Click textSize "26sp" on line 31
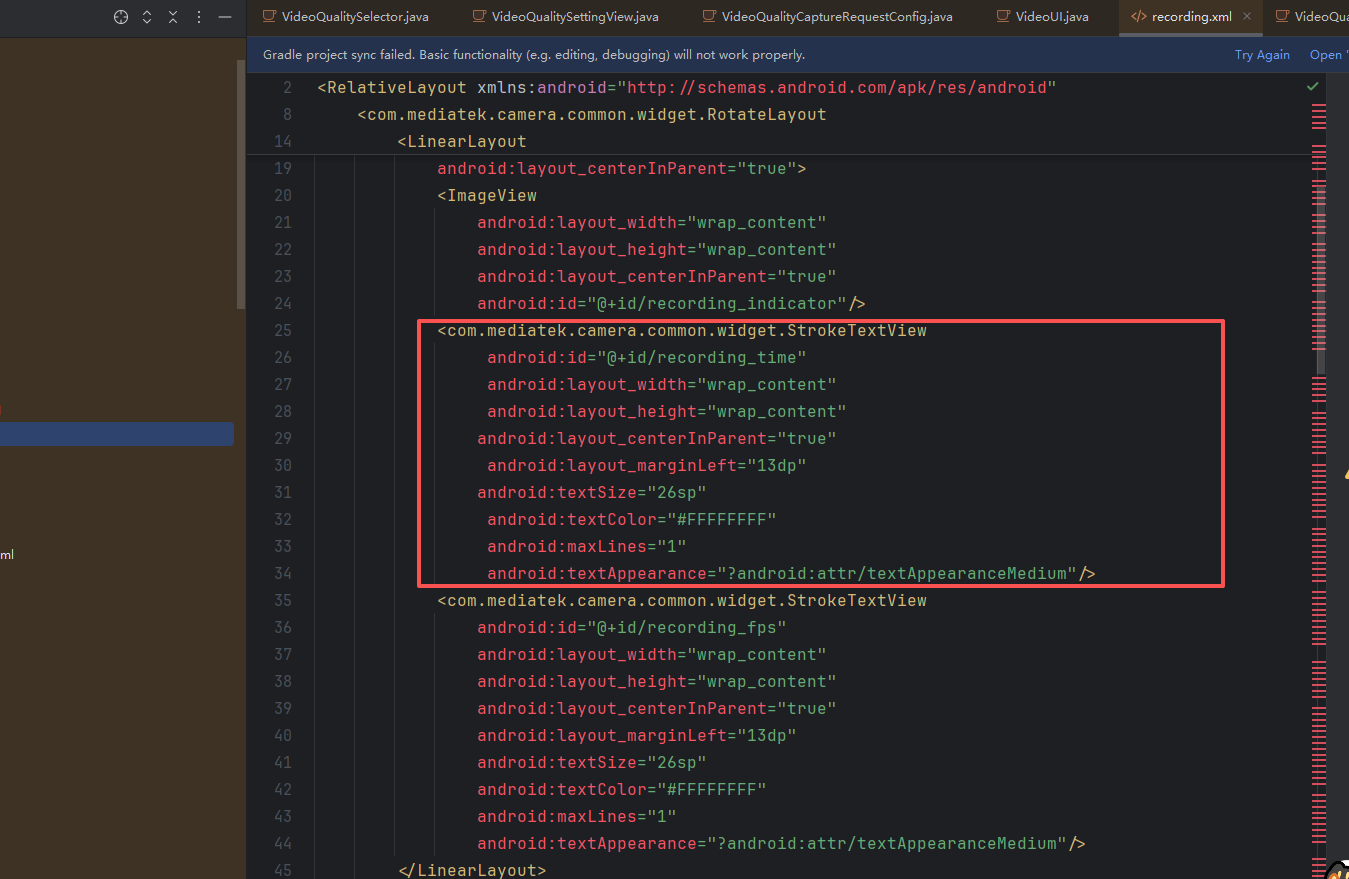 (x=592, y=493)
